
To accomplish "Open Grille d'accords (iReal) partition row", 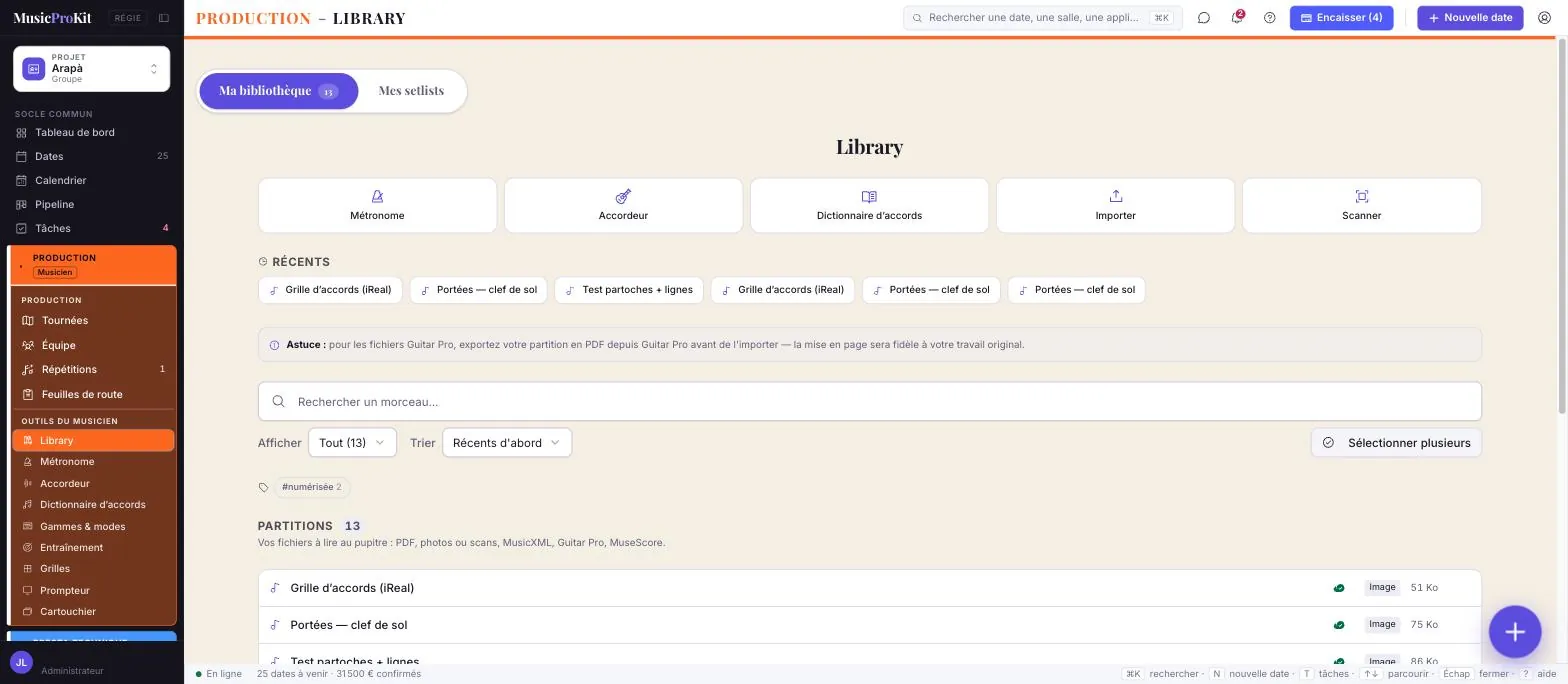I will 869,588.
